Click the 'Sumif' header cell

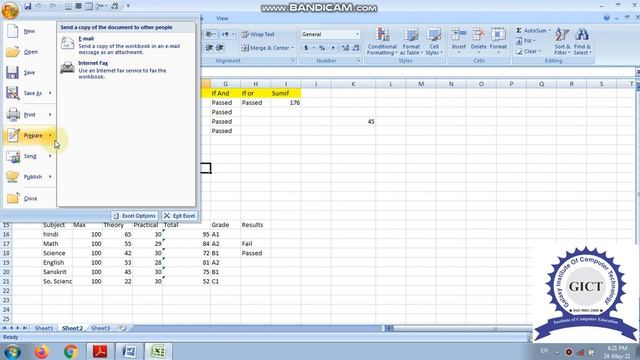[x=286, y=93]
